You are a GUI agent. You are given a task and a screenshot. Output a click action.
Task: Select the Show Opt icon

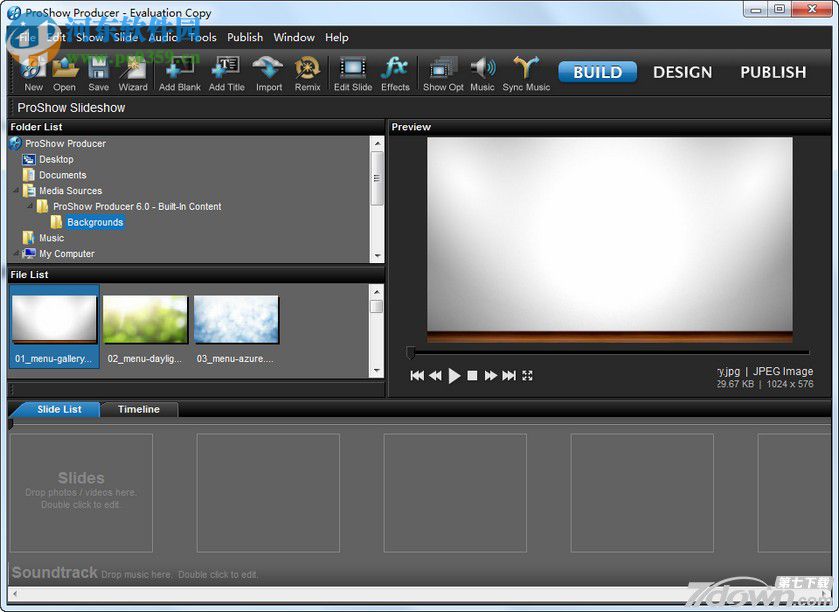(x=441, y=72)
